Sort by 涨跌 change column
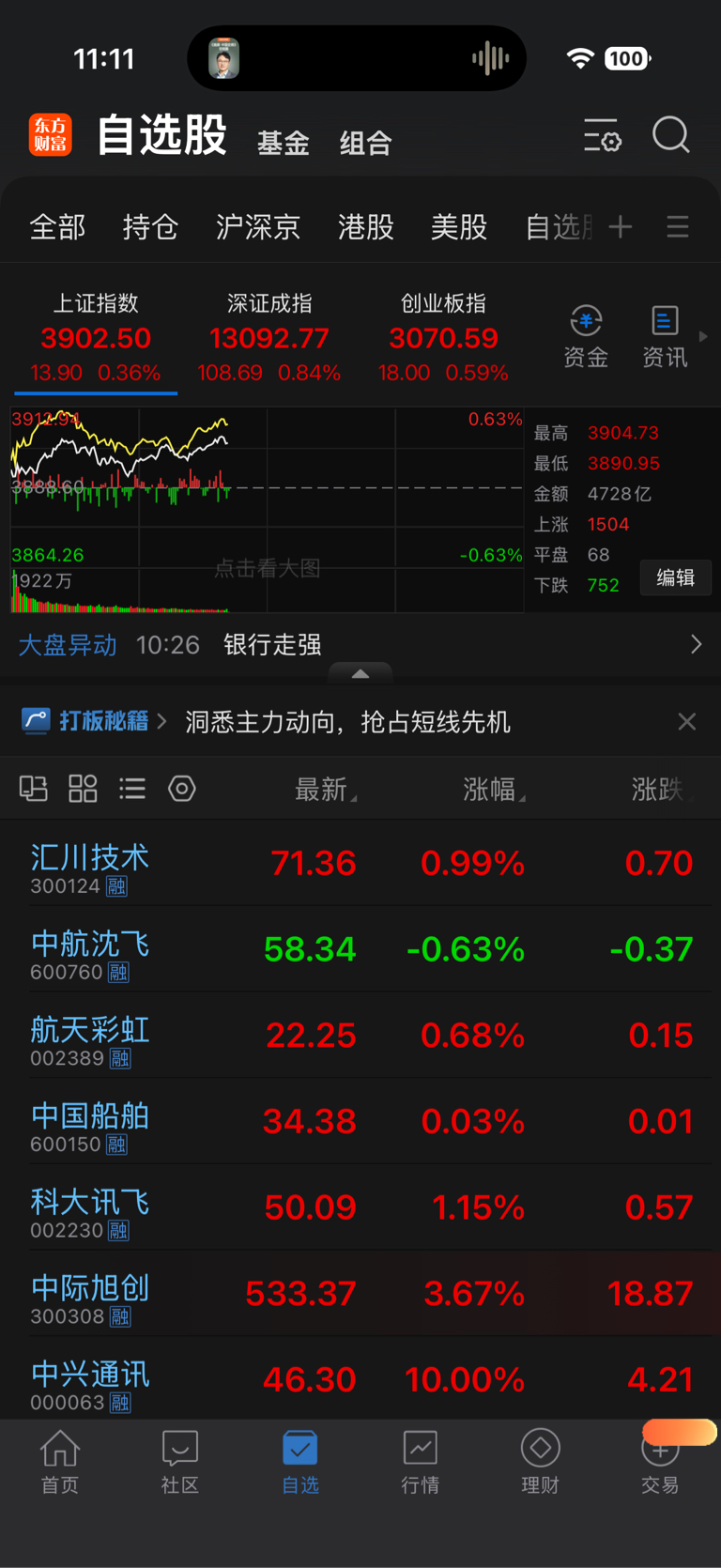This screenshot has height=1568, width=721. 661,790
